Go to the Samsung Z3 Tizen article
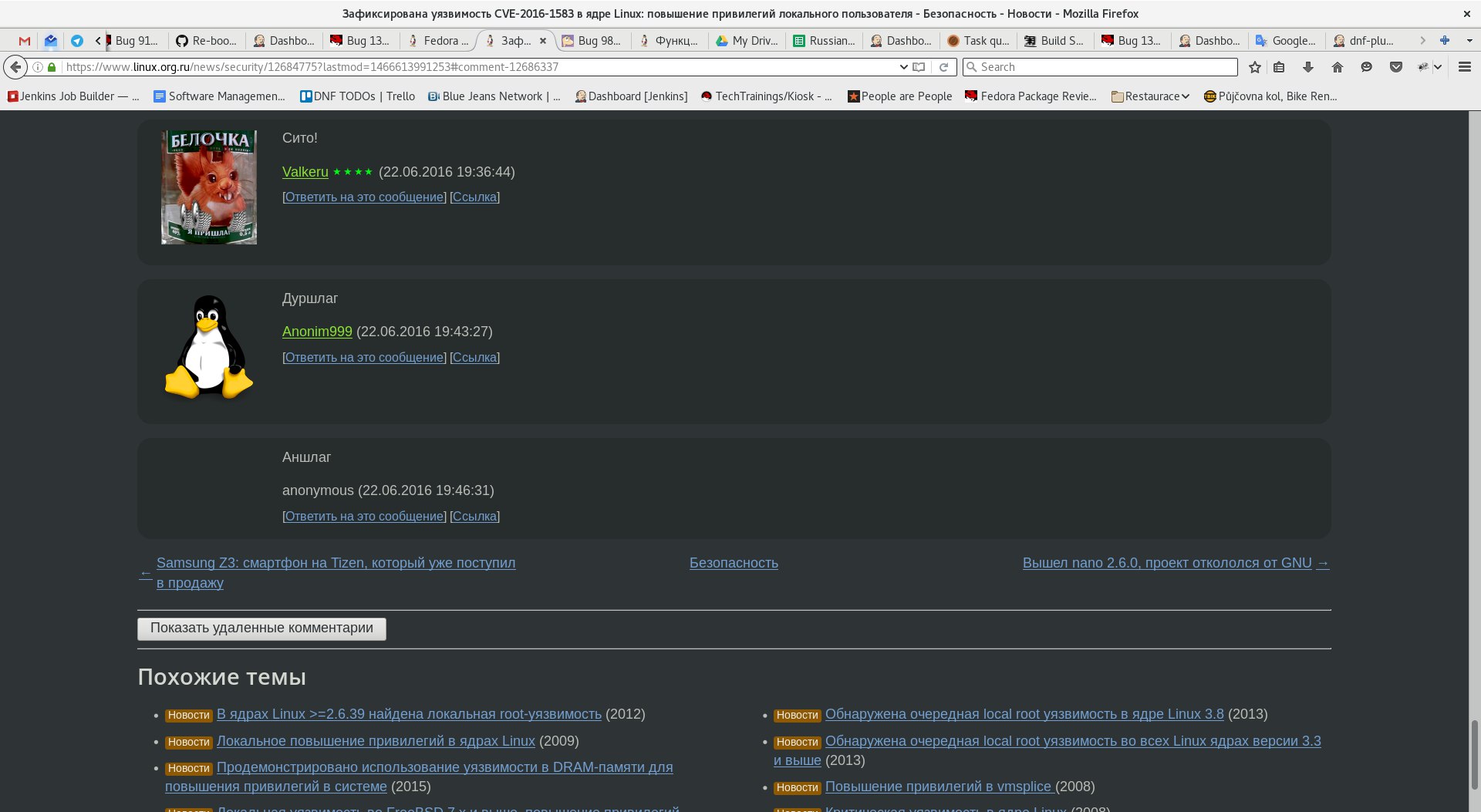The image size is (1481, 812). [x=336, y=573]
